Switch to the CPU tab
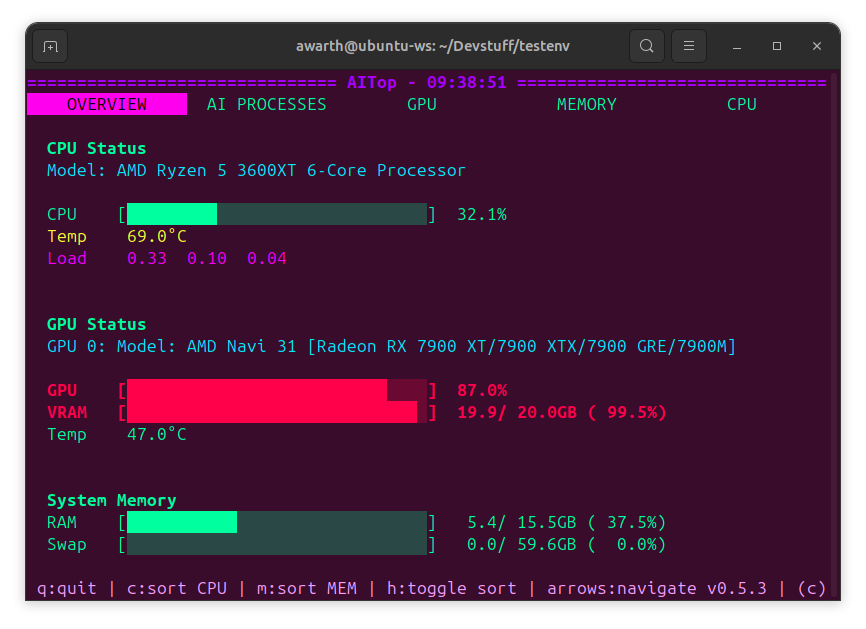 point(741,104)
